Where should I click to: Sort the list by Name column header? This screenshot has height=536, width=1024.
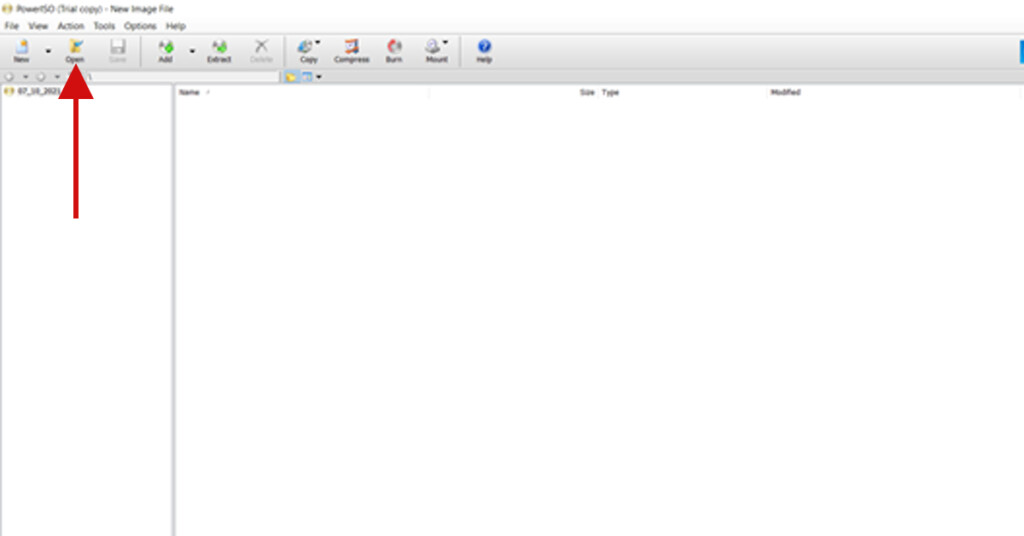(190, 93)
